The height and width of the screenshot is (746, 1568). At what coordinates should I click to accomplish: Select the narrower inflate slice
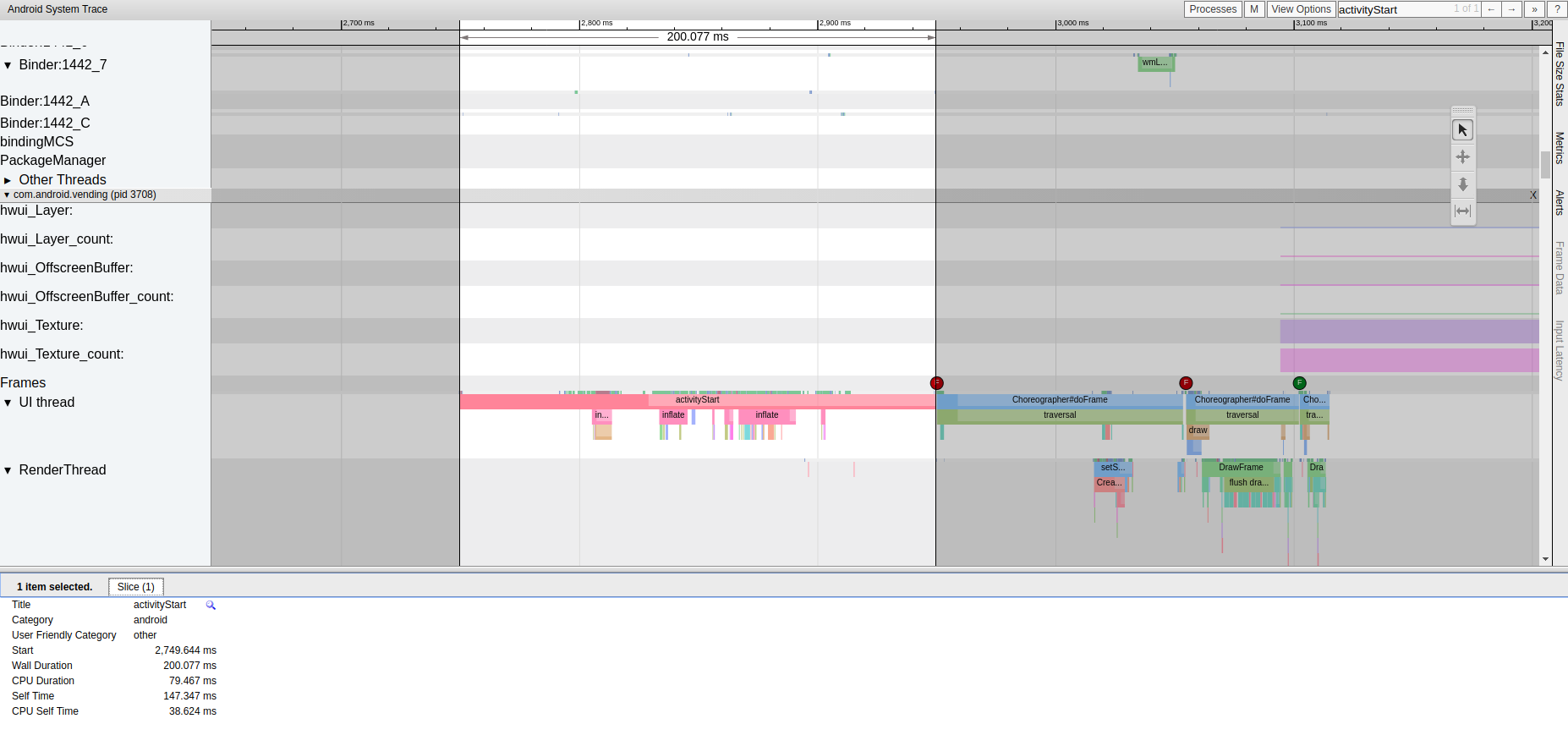(674, 415)
